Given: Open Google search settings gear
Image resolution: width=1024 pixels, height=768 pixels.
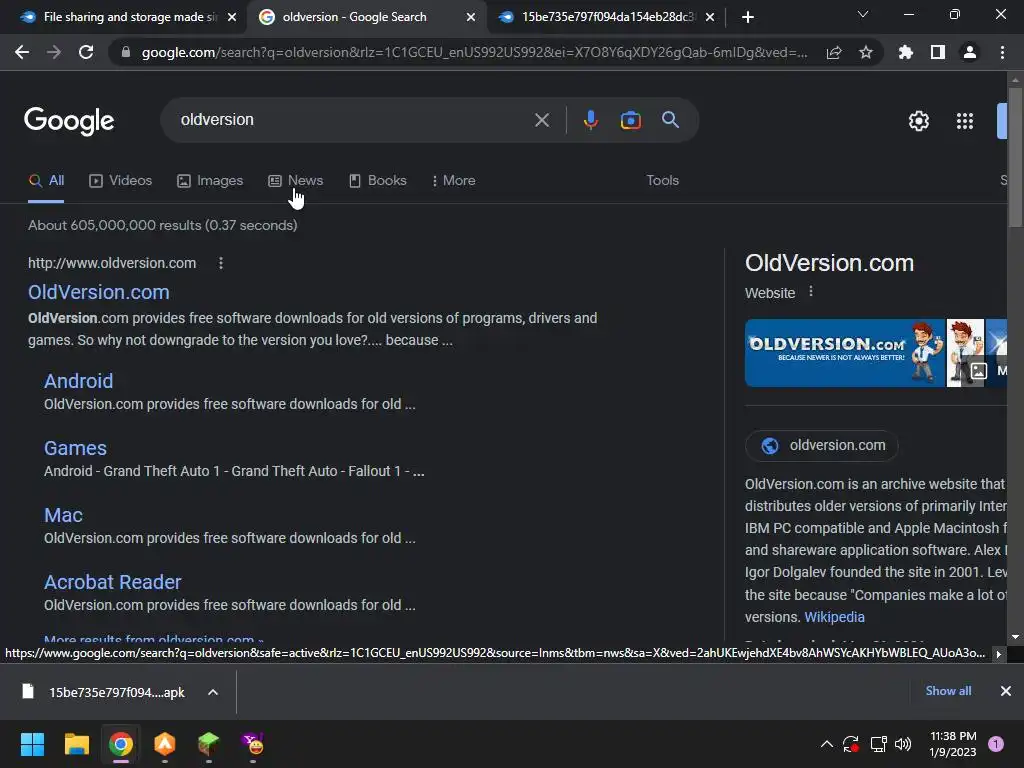Looking at the screenshot, I should pyautogui.click(x=919, y=121).
